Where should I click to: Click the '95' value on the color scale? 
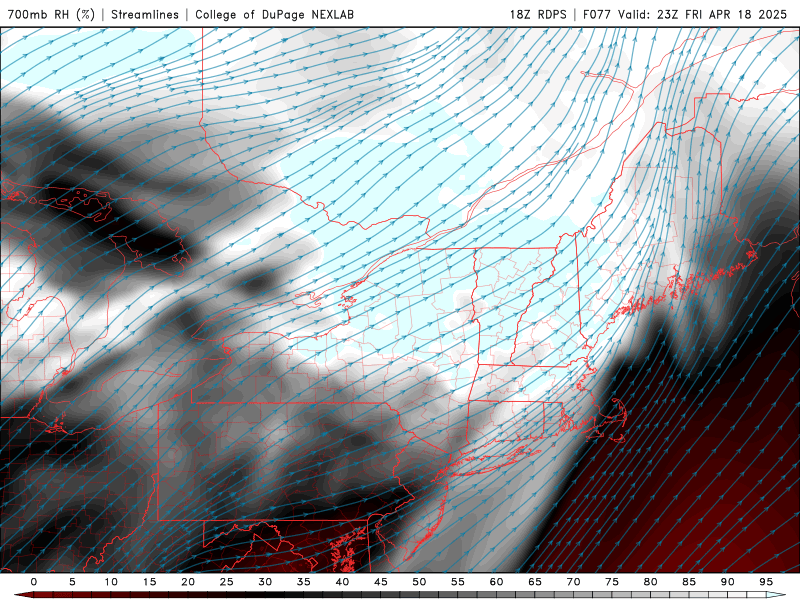[x=766, y=582]
